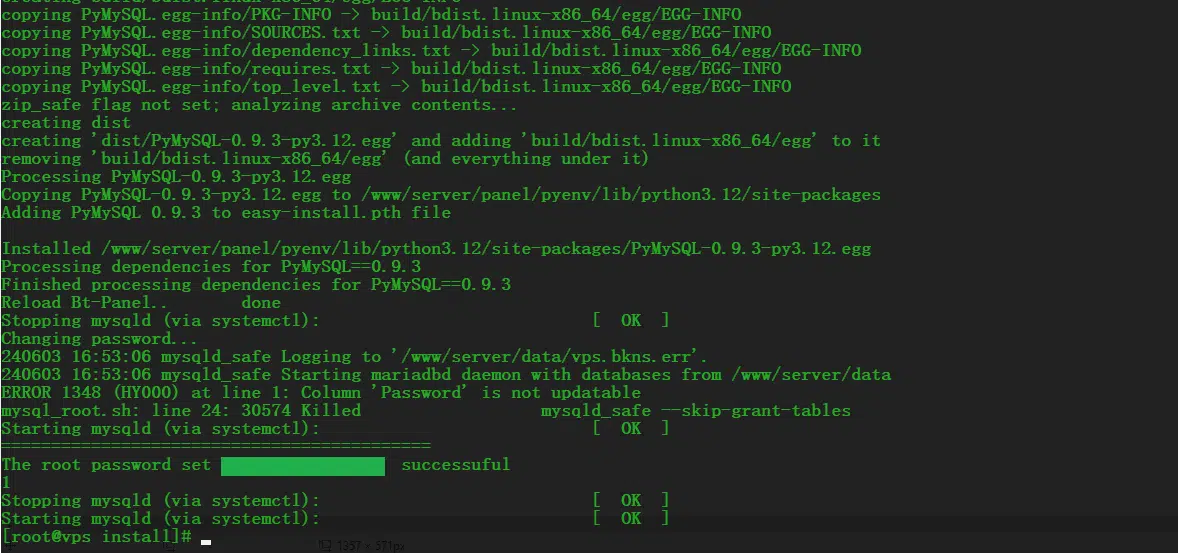The image size is (1178, 553).
Task: Click the '[root@vps install]#' shell prompt
Action: pos(97,536)
